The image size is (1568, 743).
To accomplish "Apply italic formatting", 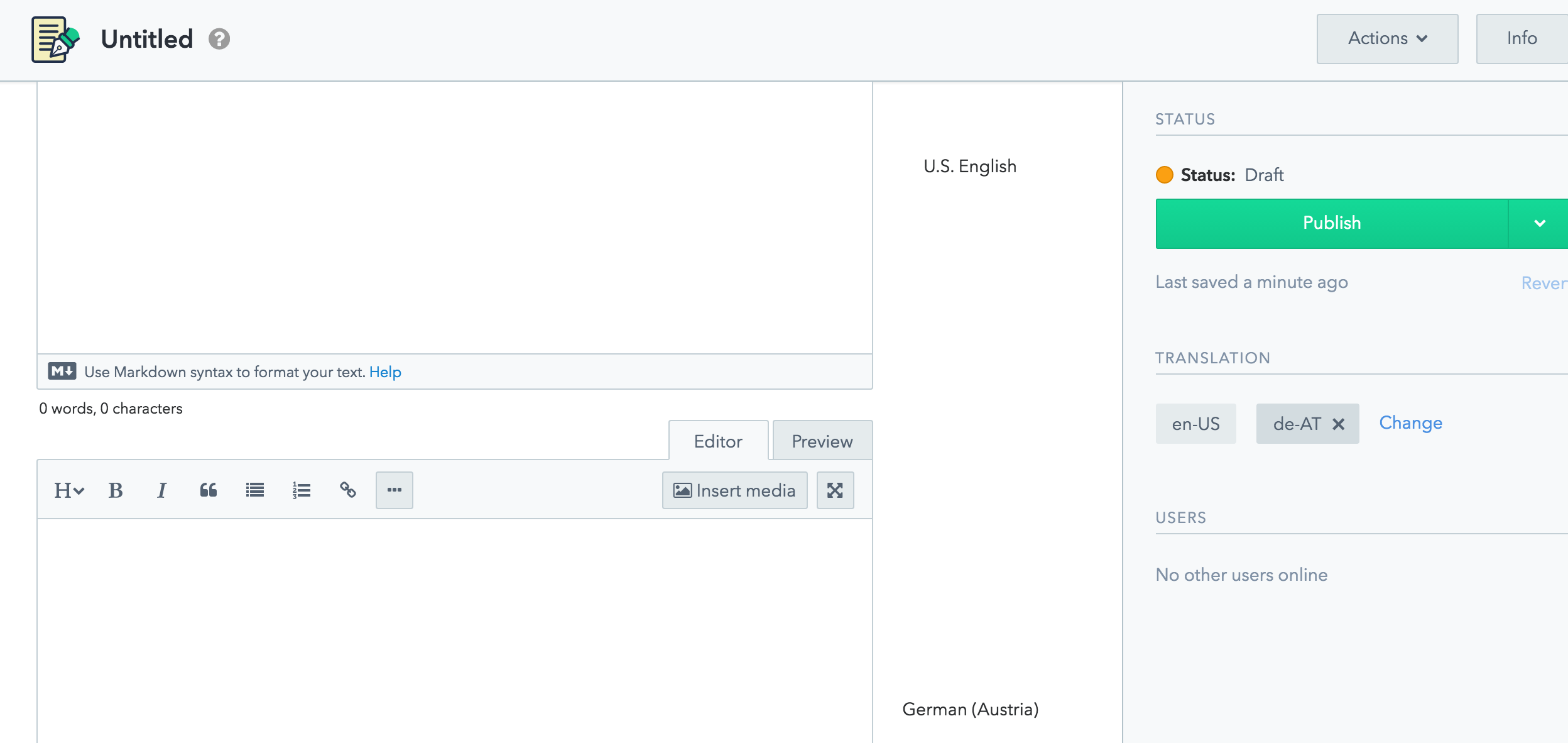I will click(161, 490).
